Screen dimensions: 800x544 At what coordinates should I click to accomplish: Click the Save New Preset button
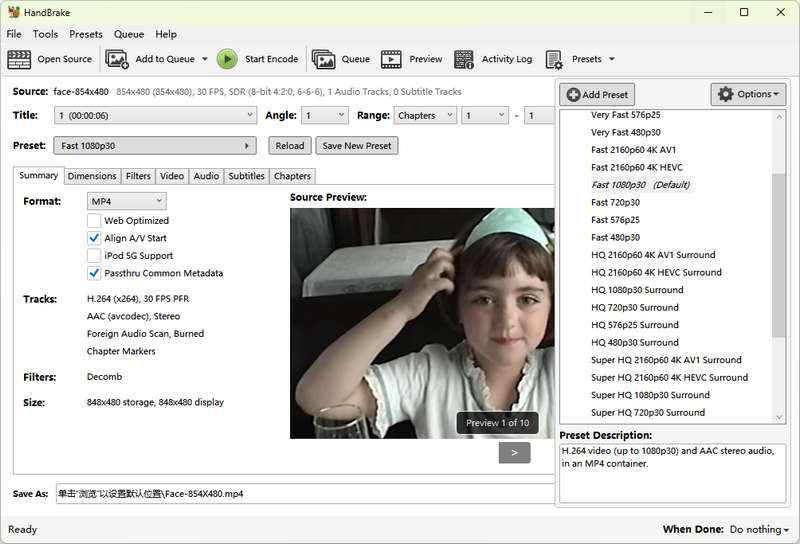click(357, 145)
